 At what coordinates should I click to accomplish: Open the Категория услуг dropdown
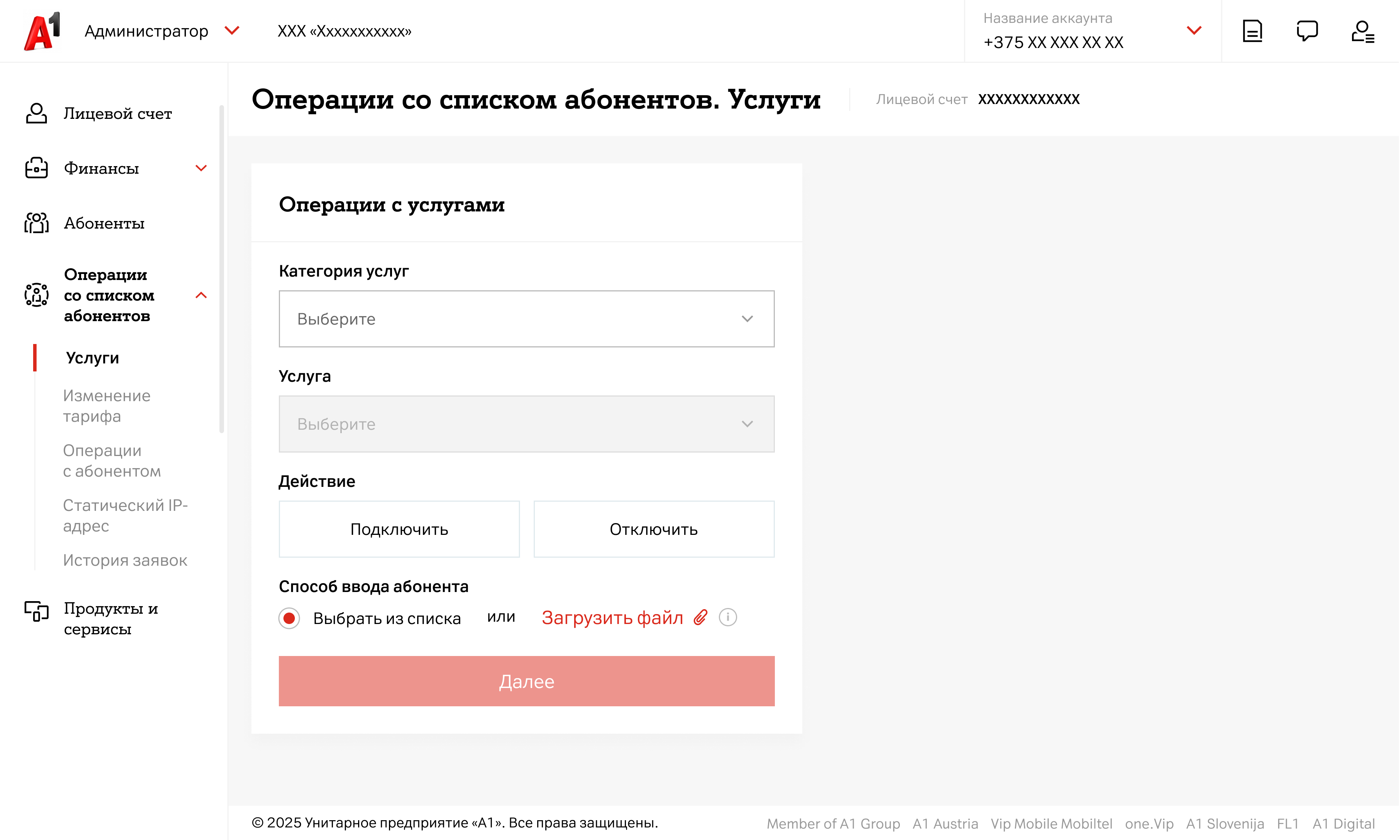[526, 319]
